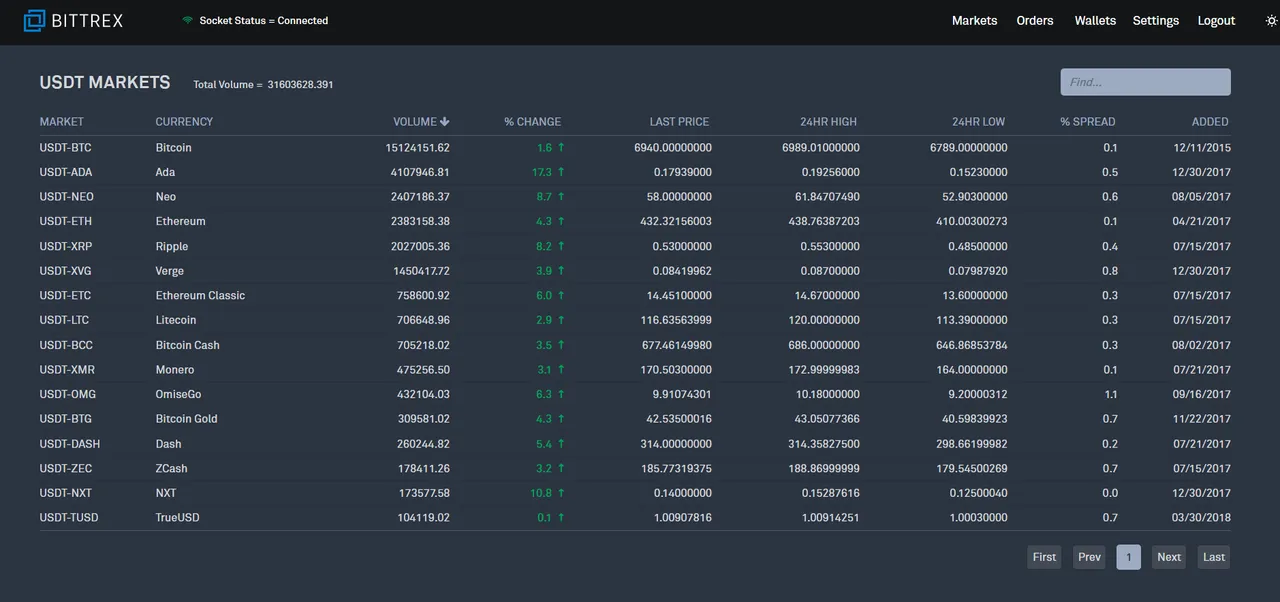Viewport: 1280px width, 602px height.
Task: Open the USDT-ETC market
Action: (x=66, y=296)
